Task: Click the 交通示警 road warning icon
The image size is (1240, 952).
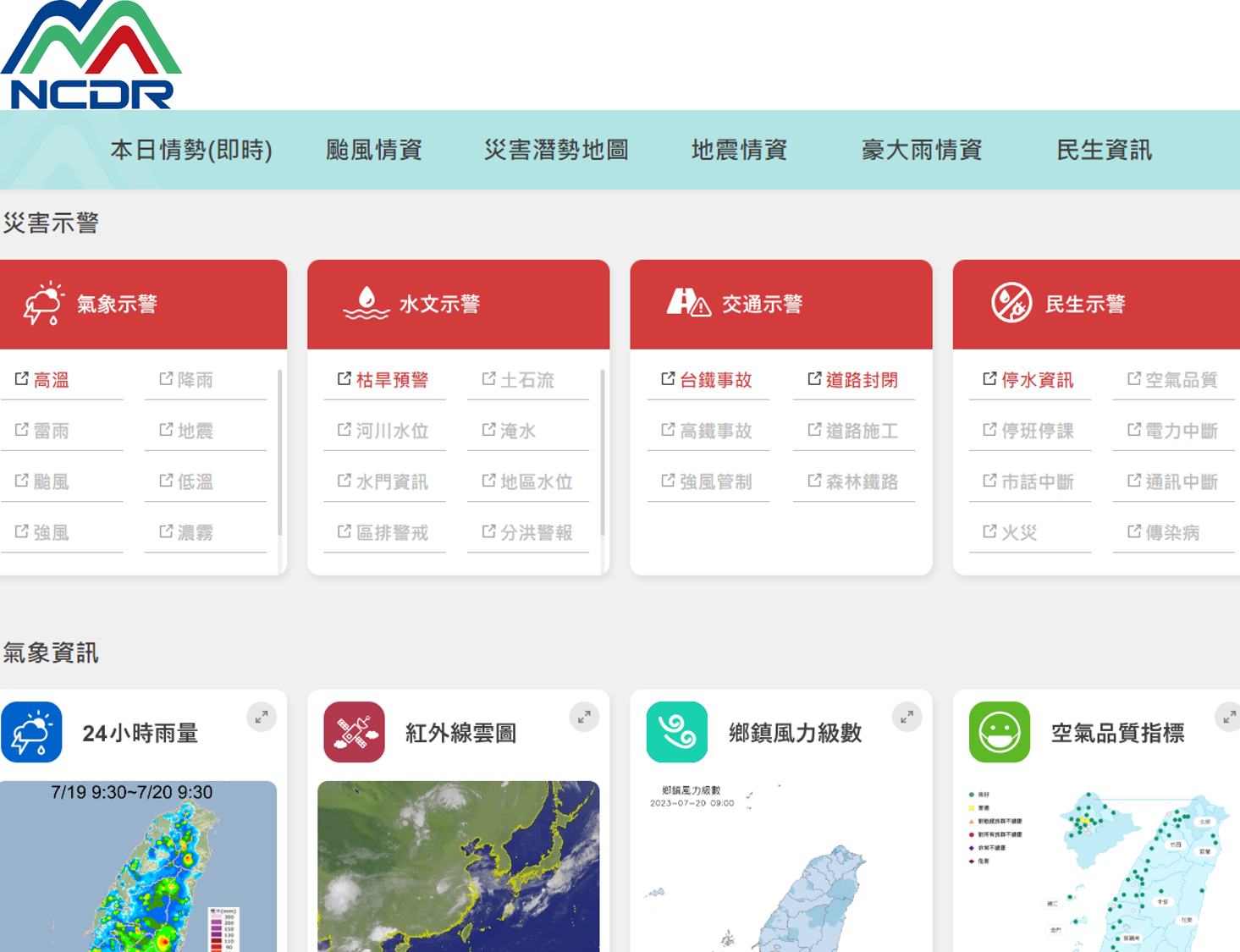Action: tap(688, 303)
